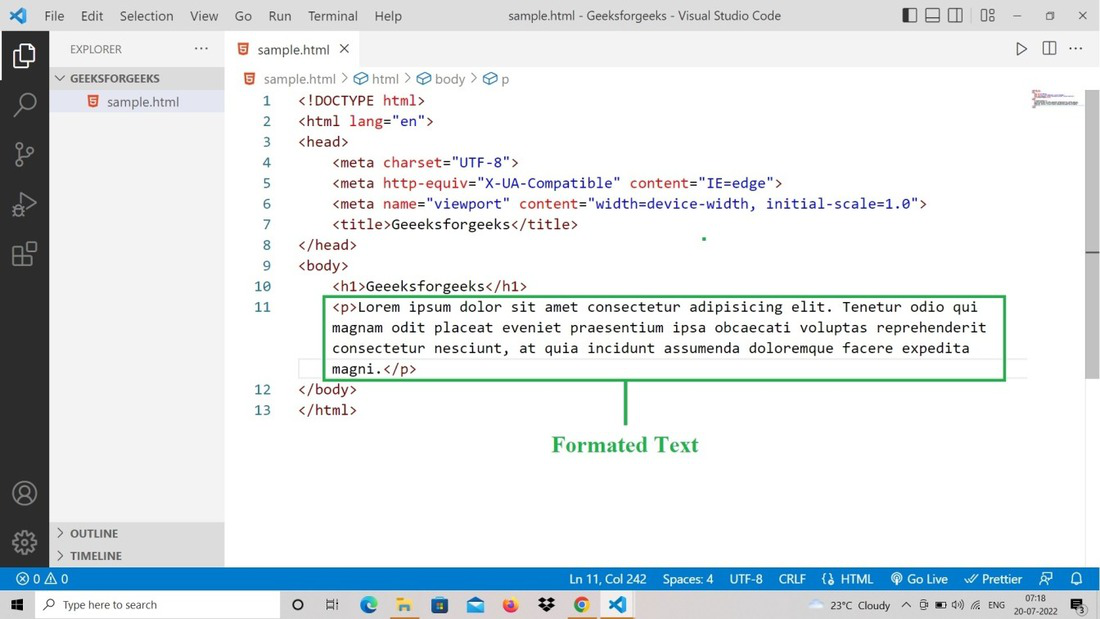The height and width of the screenshot is (619, 1100).
Task: Open the File menu
Action: tap(54, 15)
